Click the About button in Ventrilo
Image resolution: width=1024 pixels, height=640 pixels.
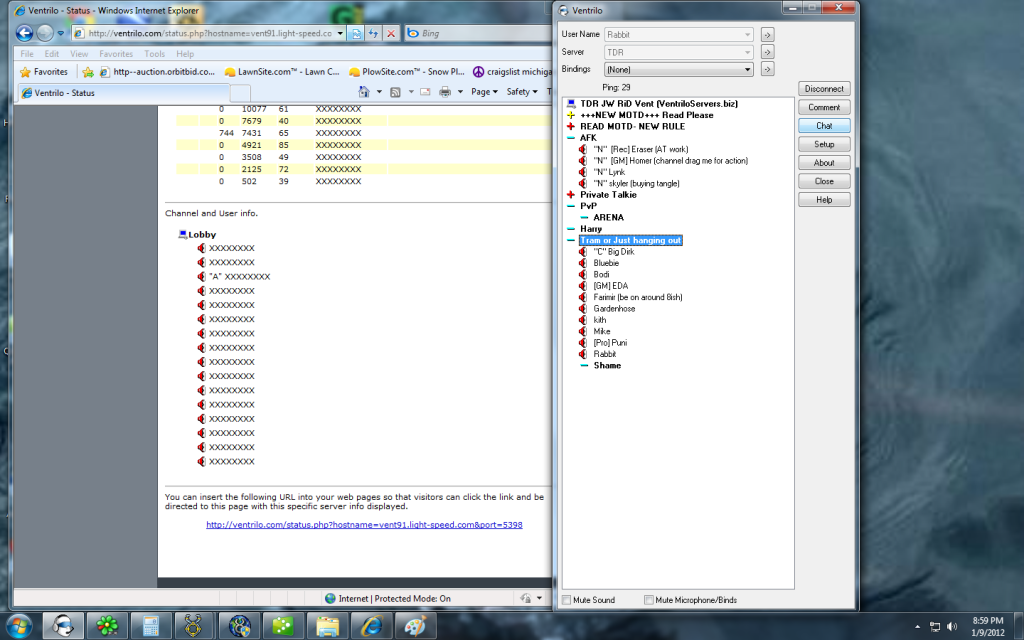tap(824, 163)
